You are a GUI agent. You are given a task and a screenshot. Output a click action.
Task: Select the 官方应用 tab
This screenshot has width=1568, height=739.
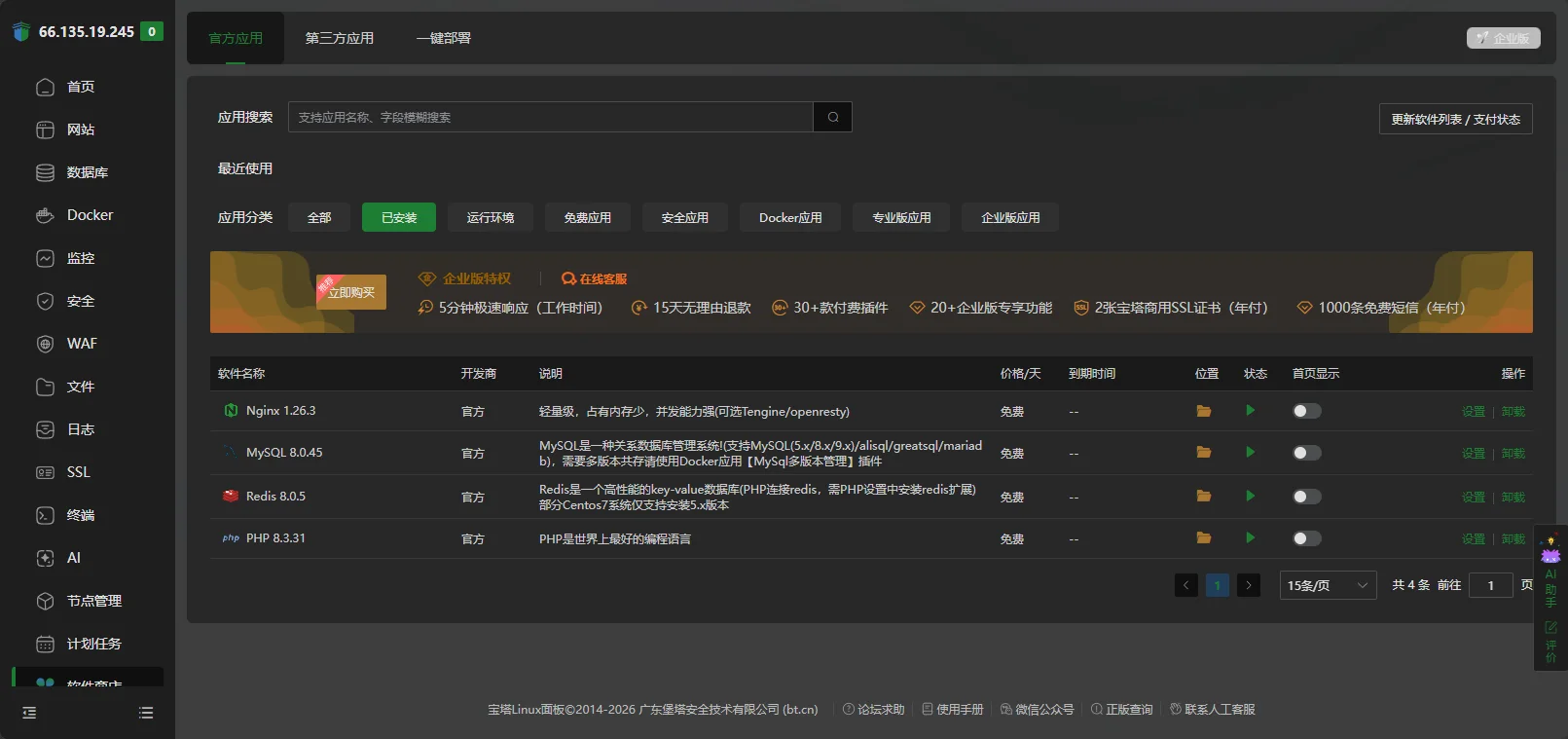point(236,38)
